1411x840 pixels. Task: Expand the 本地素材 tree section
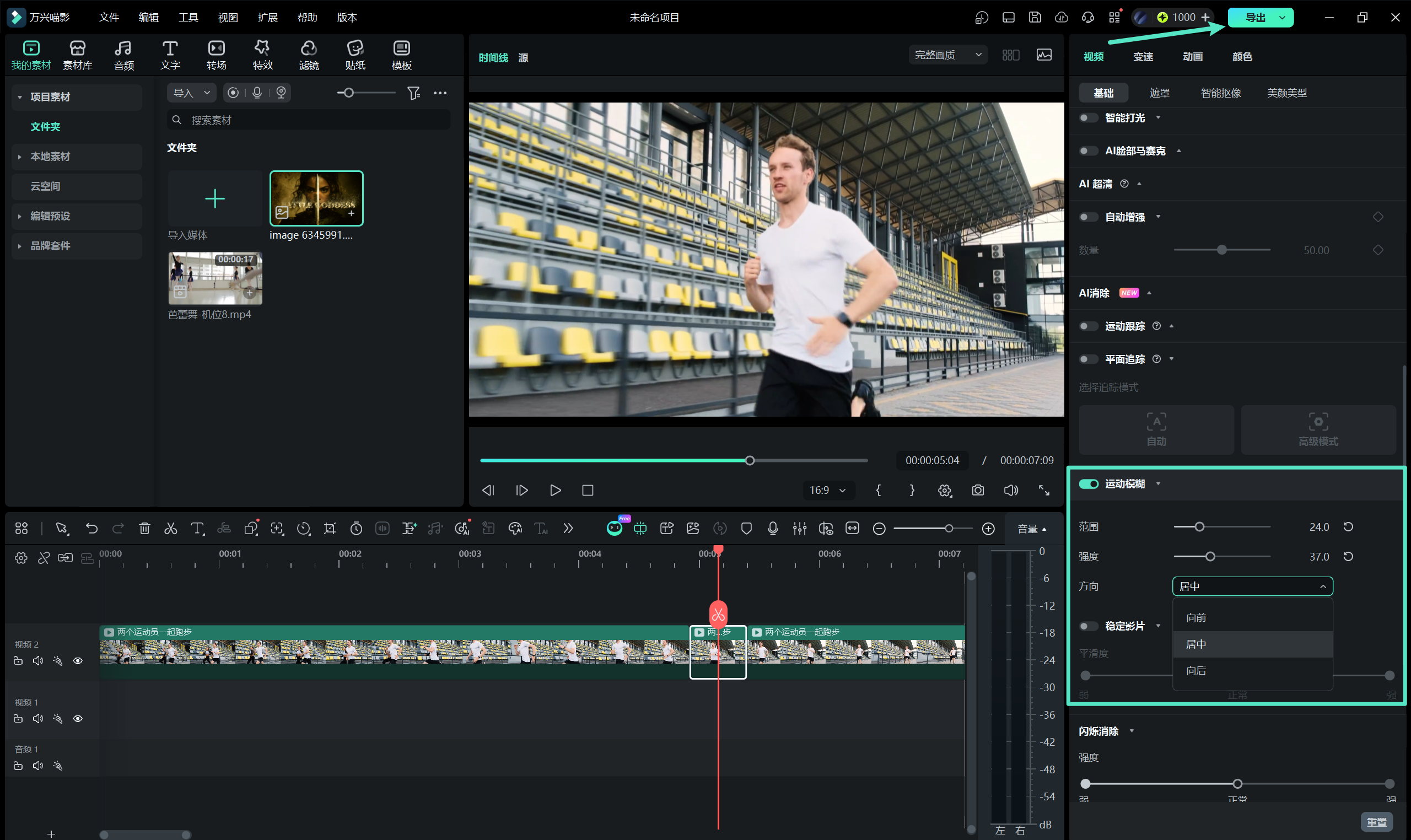click(x=20, y=157)
